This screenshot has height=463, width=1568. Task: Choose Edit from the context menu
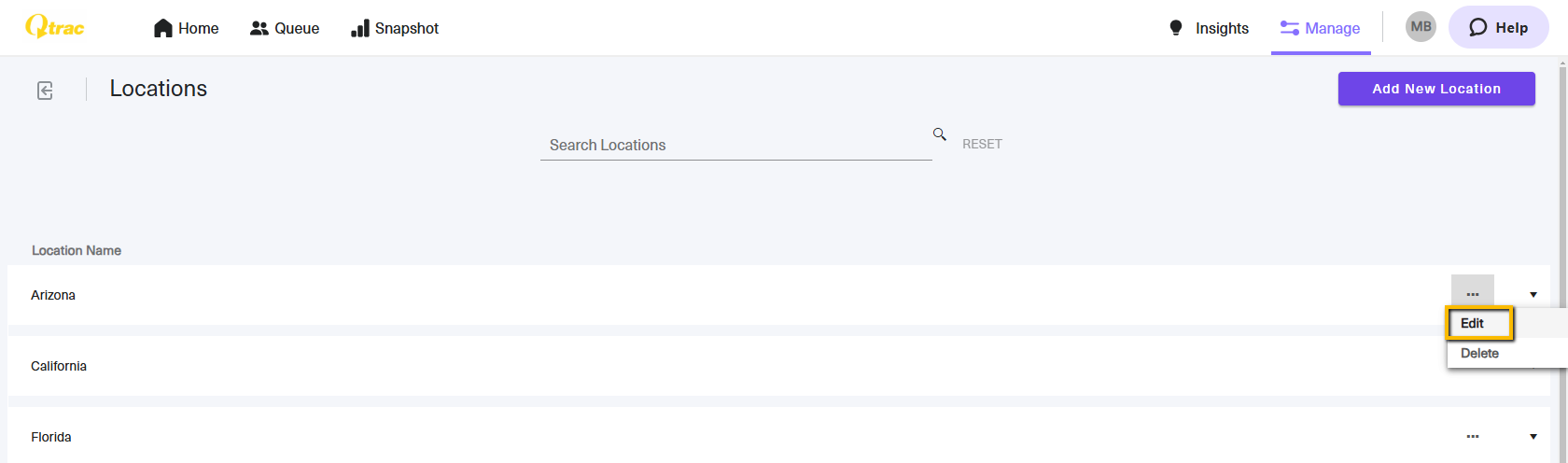(x=1479, y=324)
